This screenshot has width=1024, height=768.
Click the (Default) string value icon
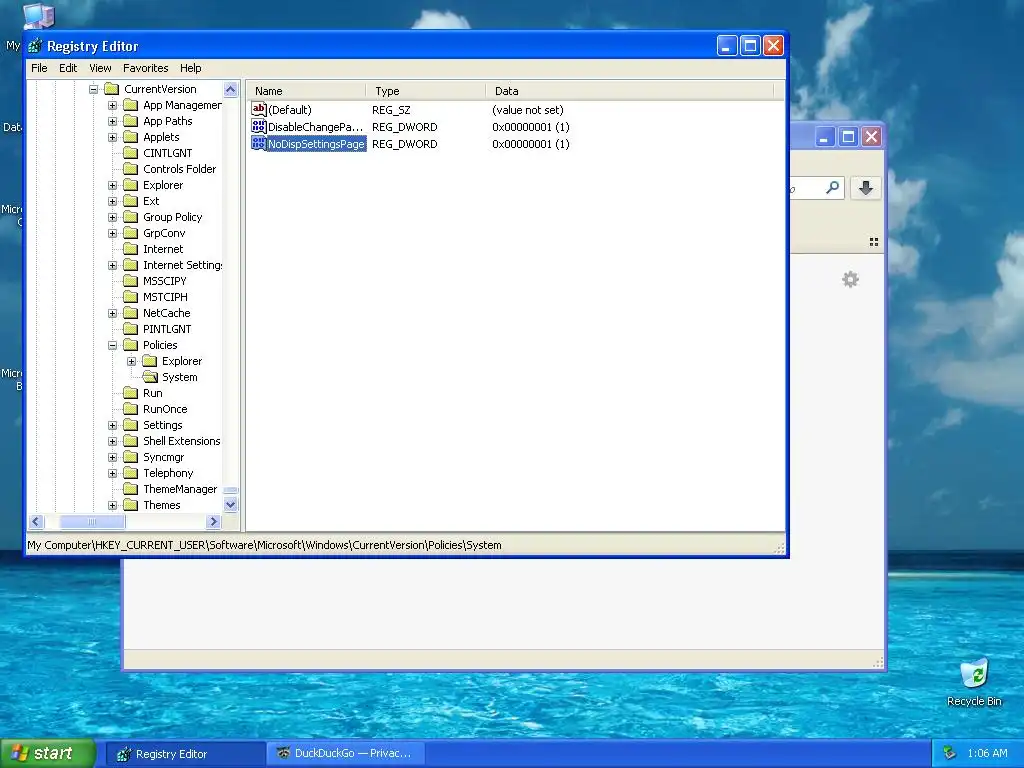pos(259,109)
